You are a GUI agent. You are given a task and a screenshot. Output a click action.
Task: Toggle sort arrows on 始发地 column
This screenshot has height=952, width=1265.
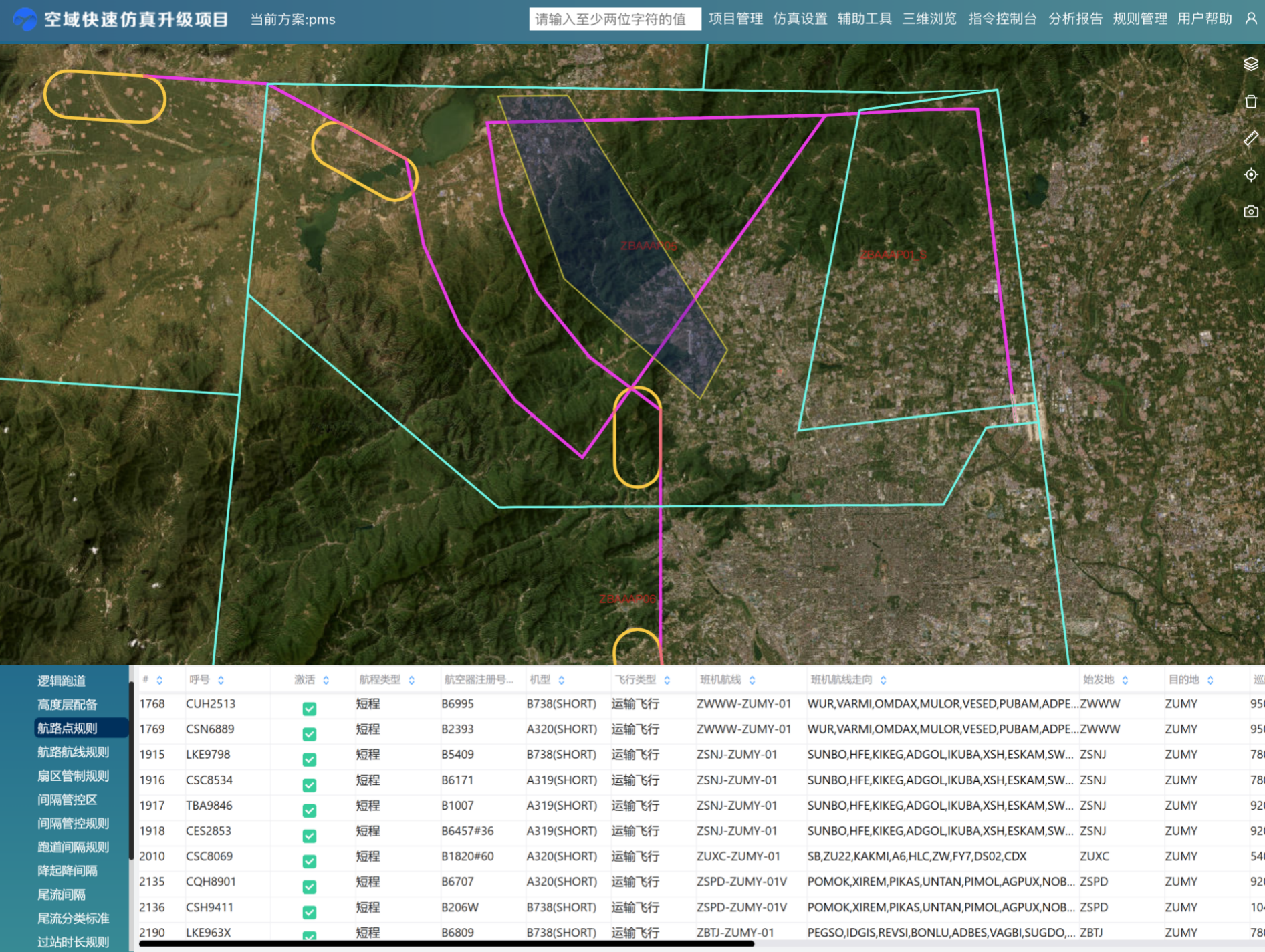pos(1125,680)
